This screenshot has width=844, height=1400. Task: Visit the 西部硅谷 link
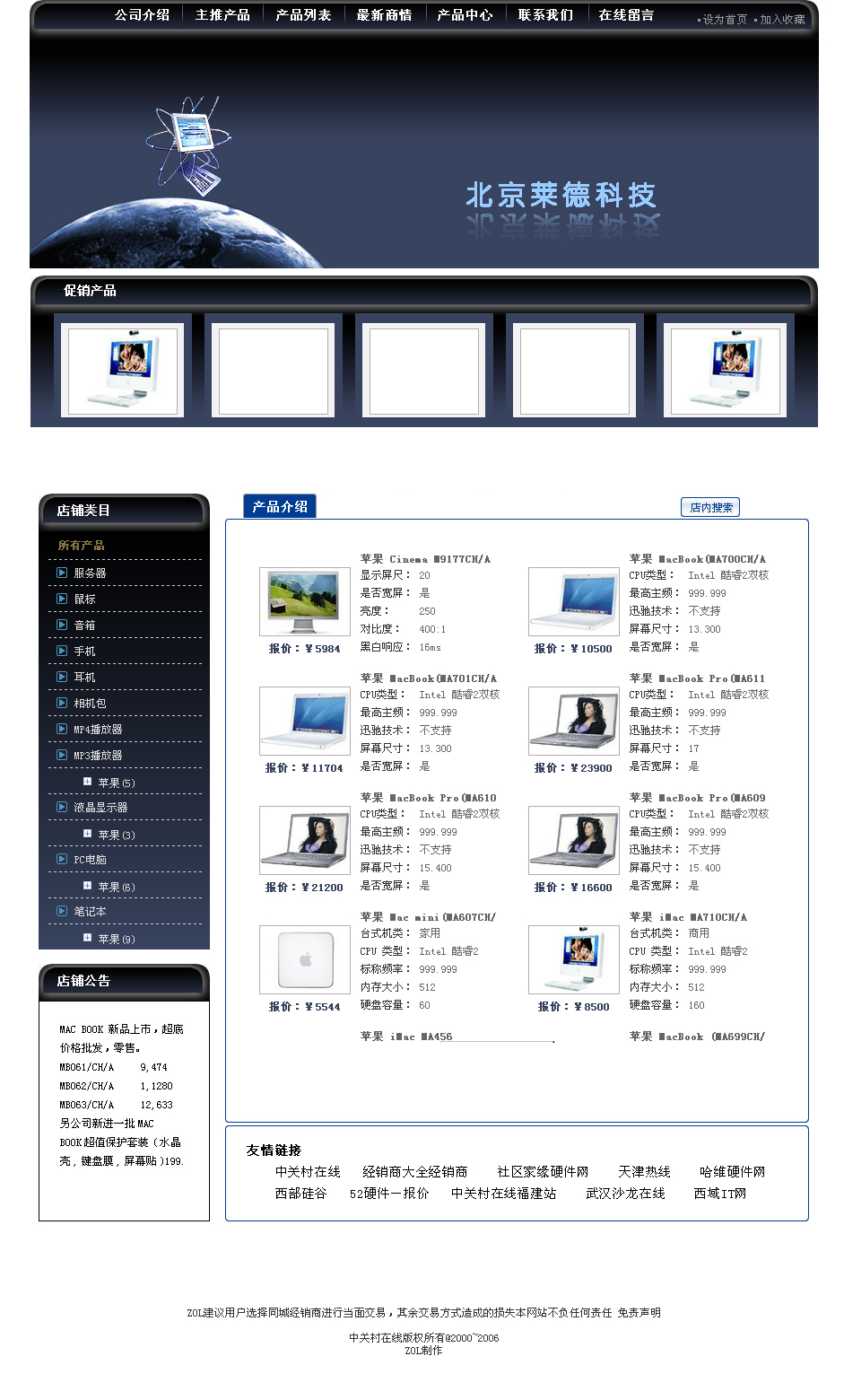pyautogui.click(x=300, y=1194)
